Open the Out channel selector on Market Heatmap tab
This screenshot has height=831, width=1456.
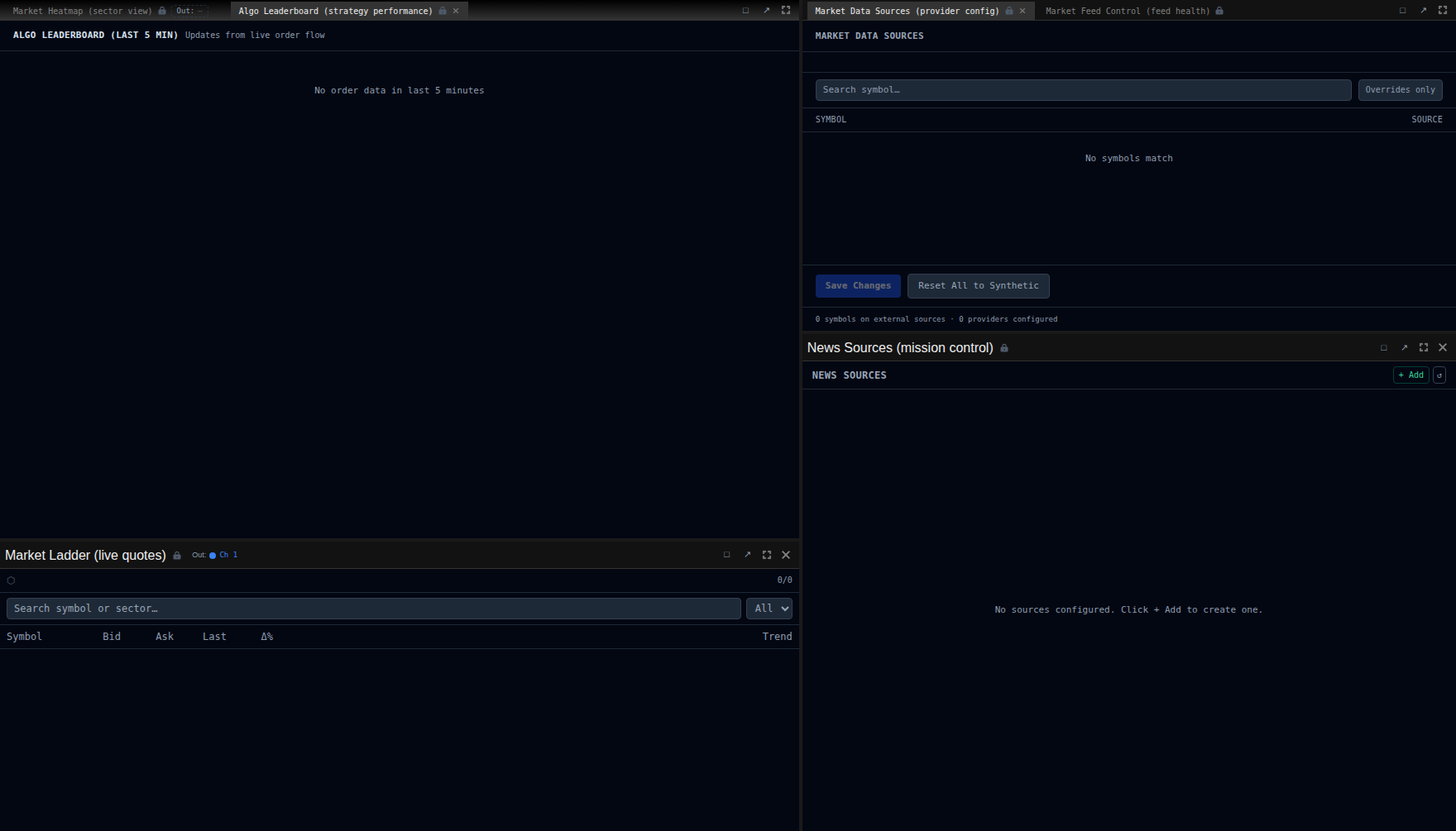tap(189, 11)
